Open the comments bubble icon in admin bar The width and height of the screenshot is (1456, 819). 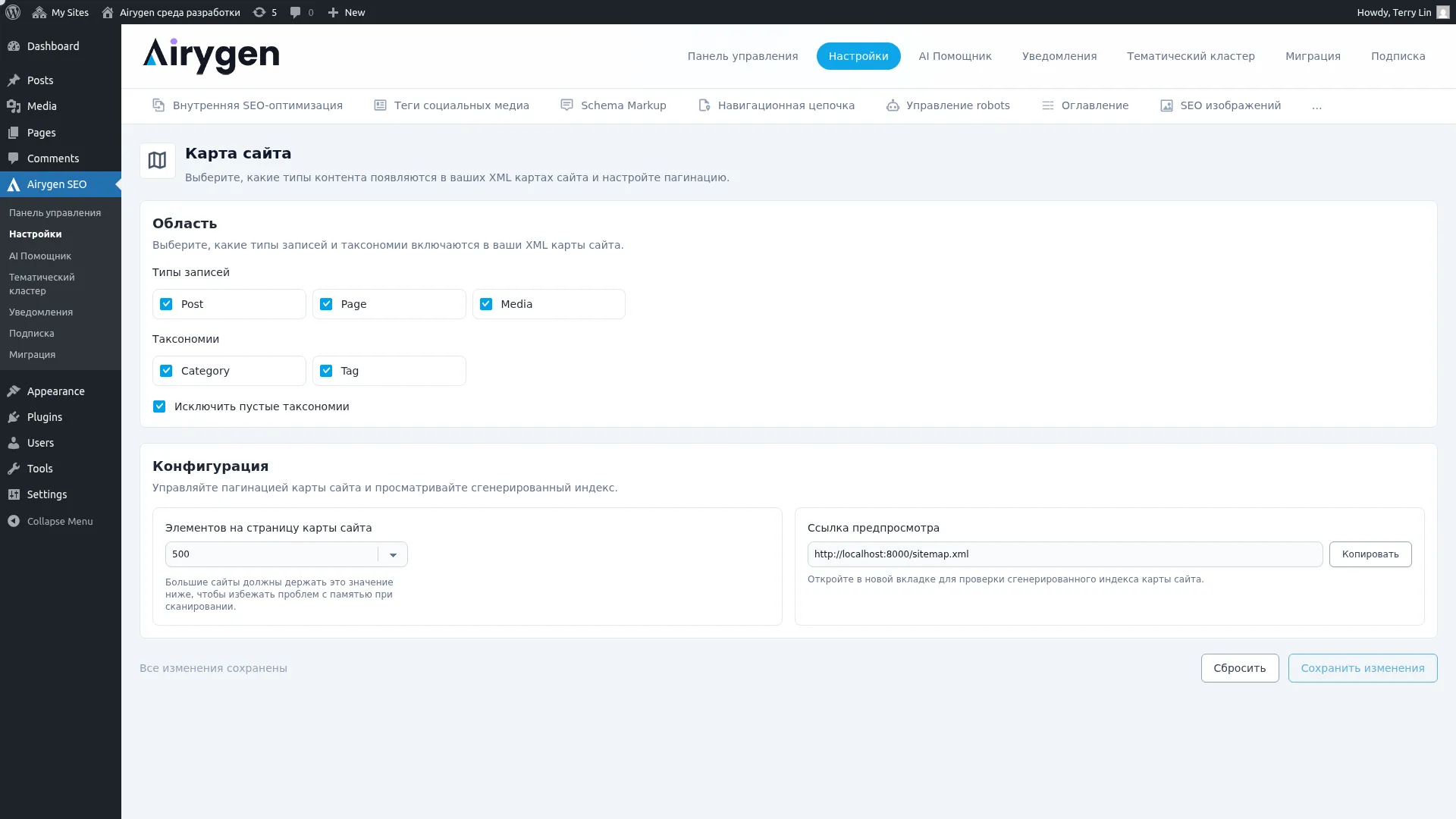[296, 12]
